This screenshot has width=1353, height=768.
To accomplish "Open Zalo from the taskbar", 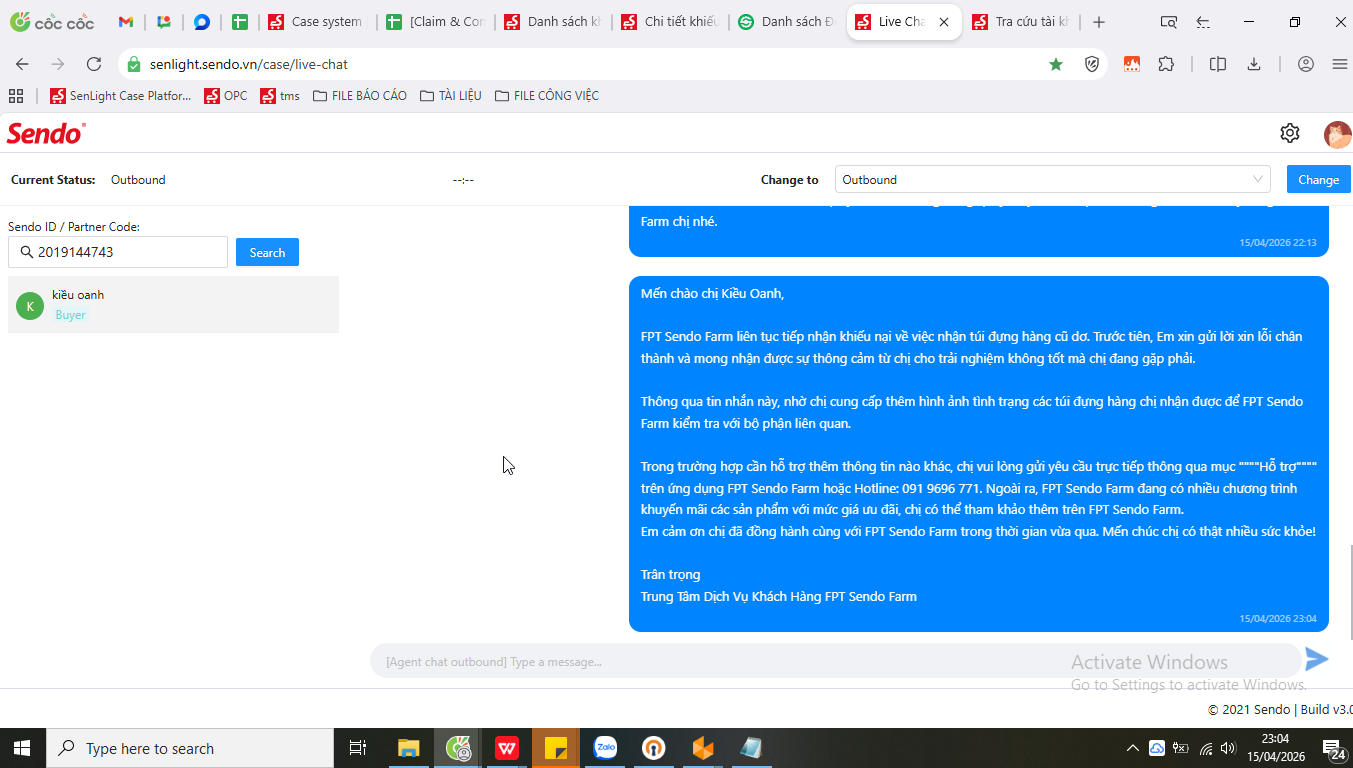I will tap(606, 748).
